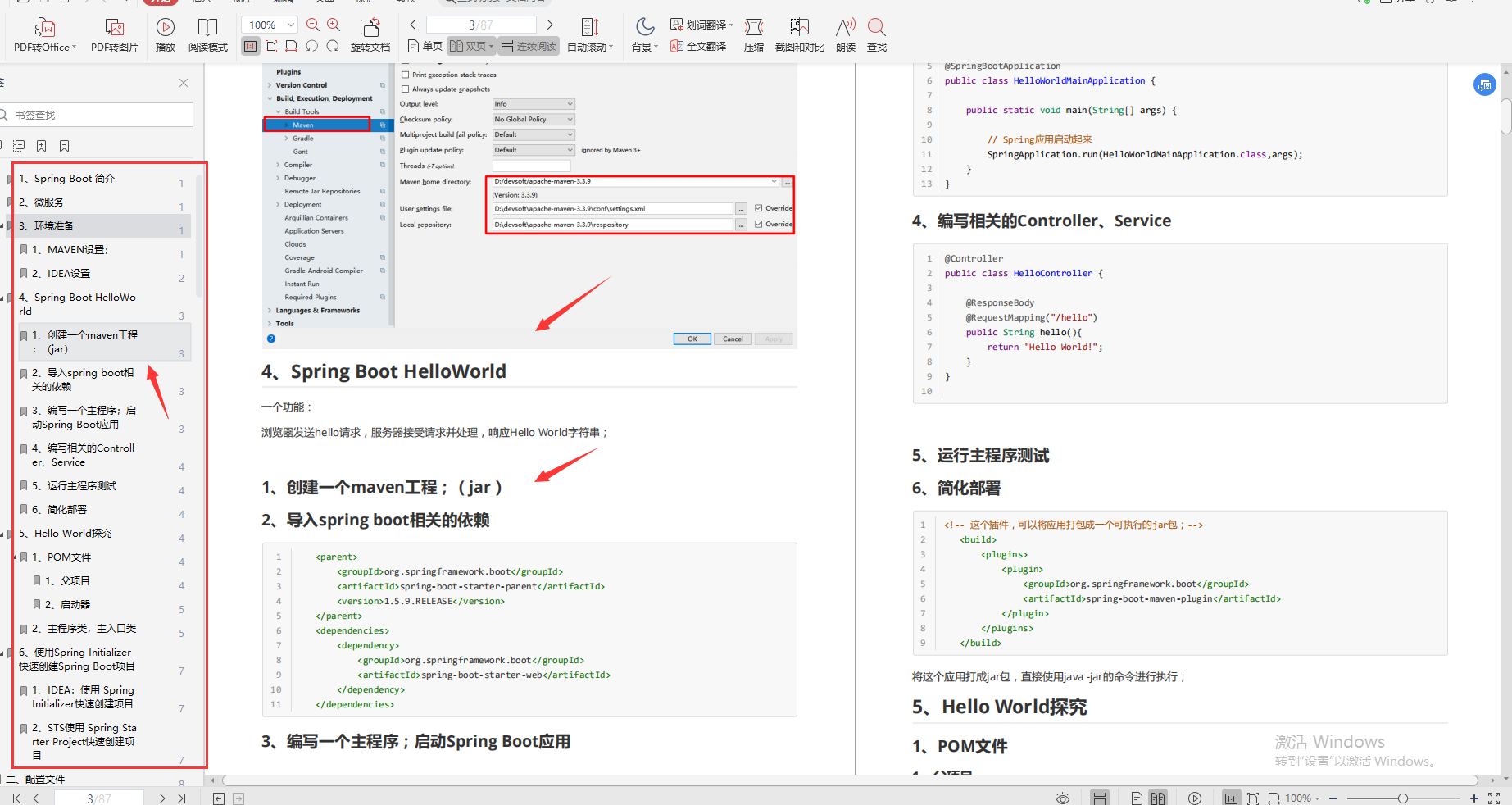This screenshot has width=1512, height=805.
Task: Open bookmark 2、微服务
Action: (x=41, y=202)
